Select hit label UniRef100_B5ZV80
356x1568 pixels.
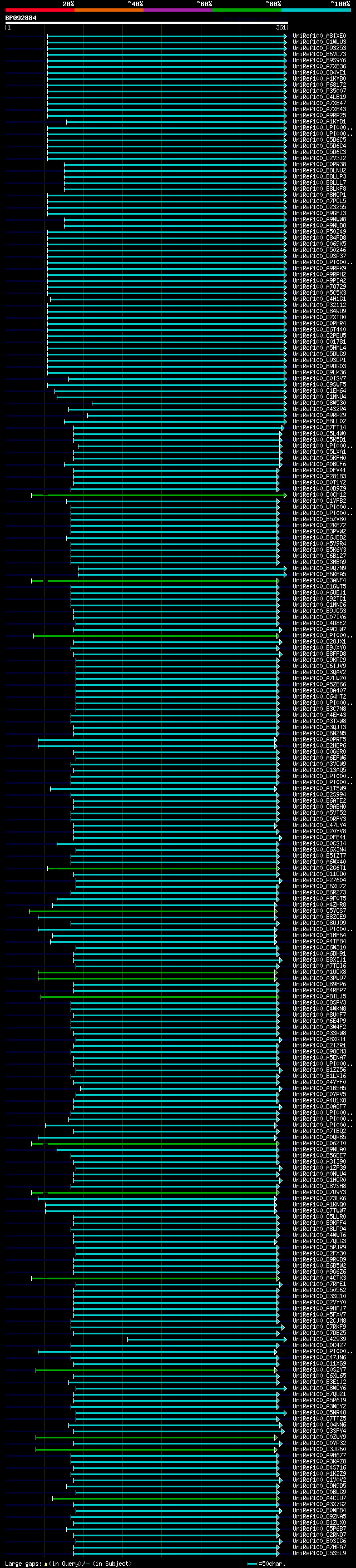point(319,519)
